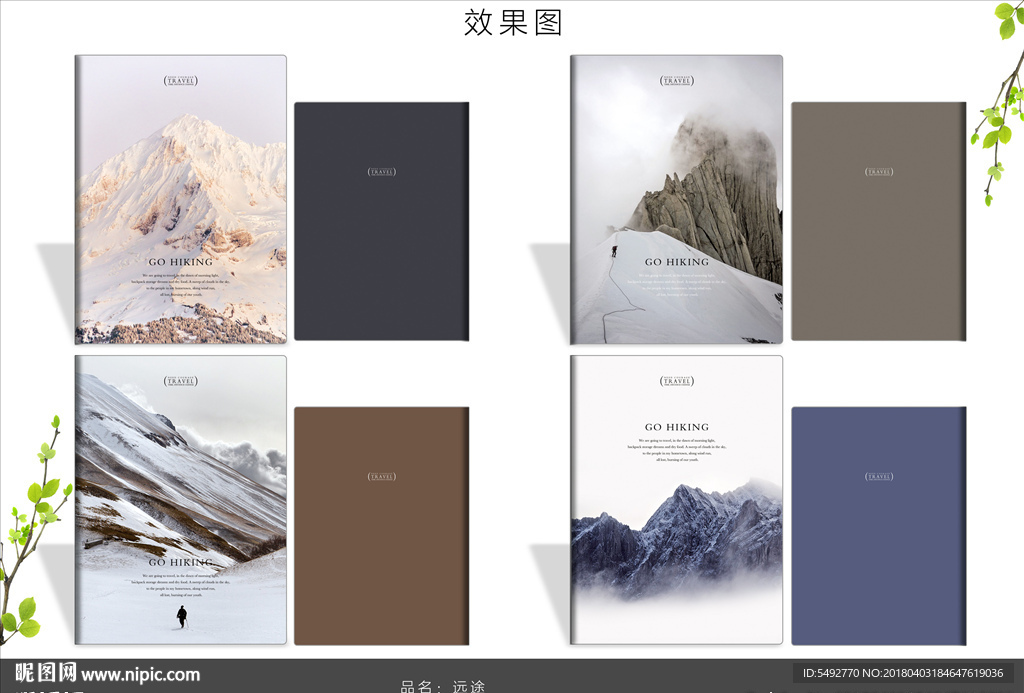The image size is (1024, 693).
Task: Select the foggy rock cliff notebook cover
Action: pyautogui.click(x=677, y=199)
